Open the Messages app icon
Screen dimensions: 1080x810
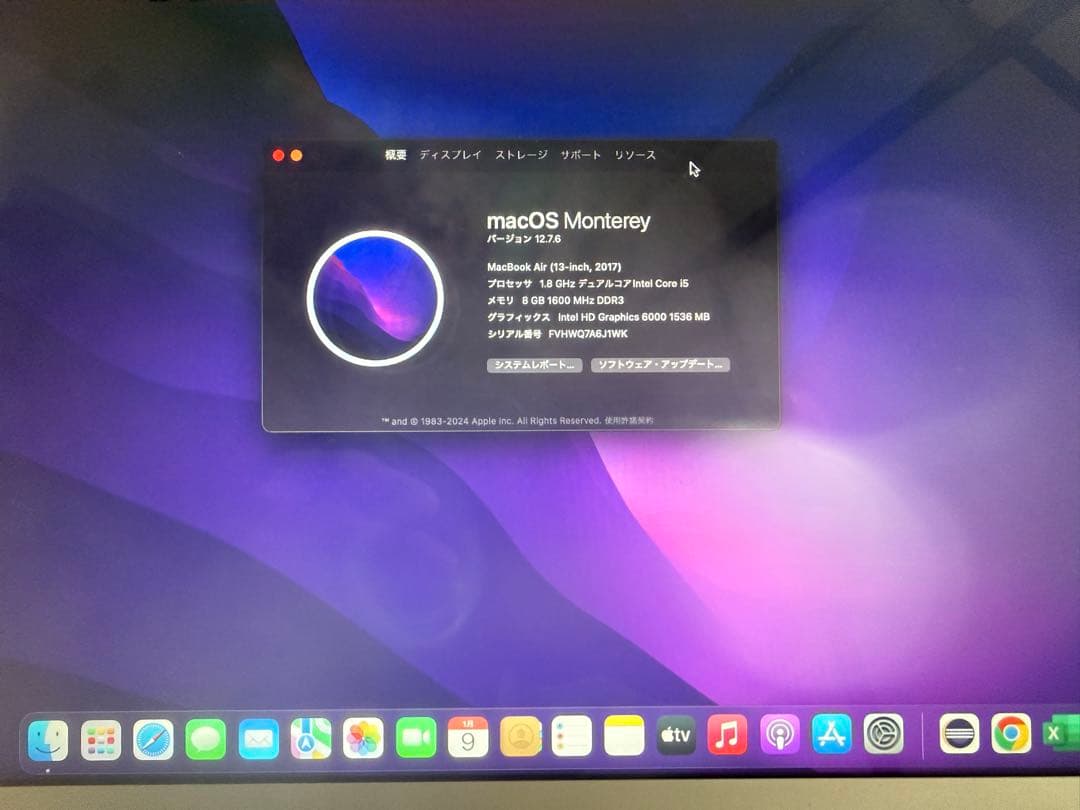click(x=205, y=739)
